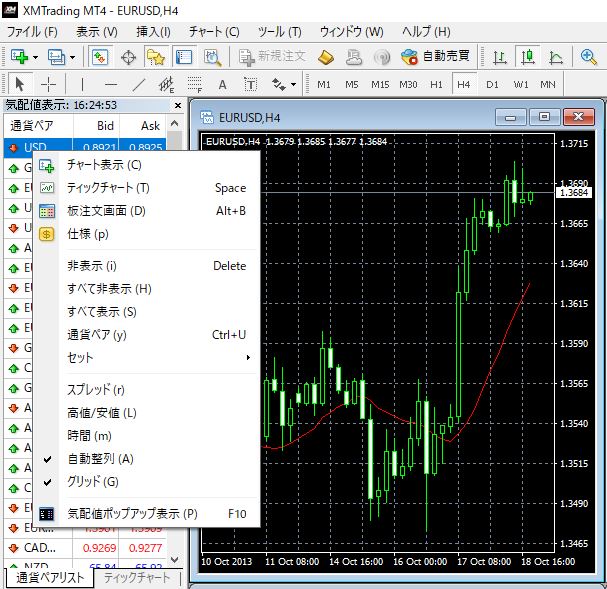Switch to M1 timeframe
The width and height of the screenshot is (607, 589).
[x=324, y=84]
